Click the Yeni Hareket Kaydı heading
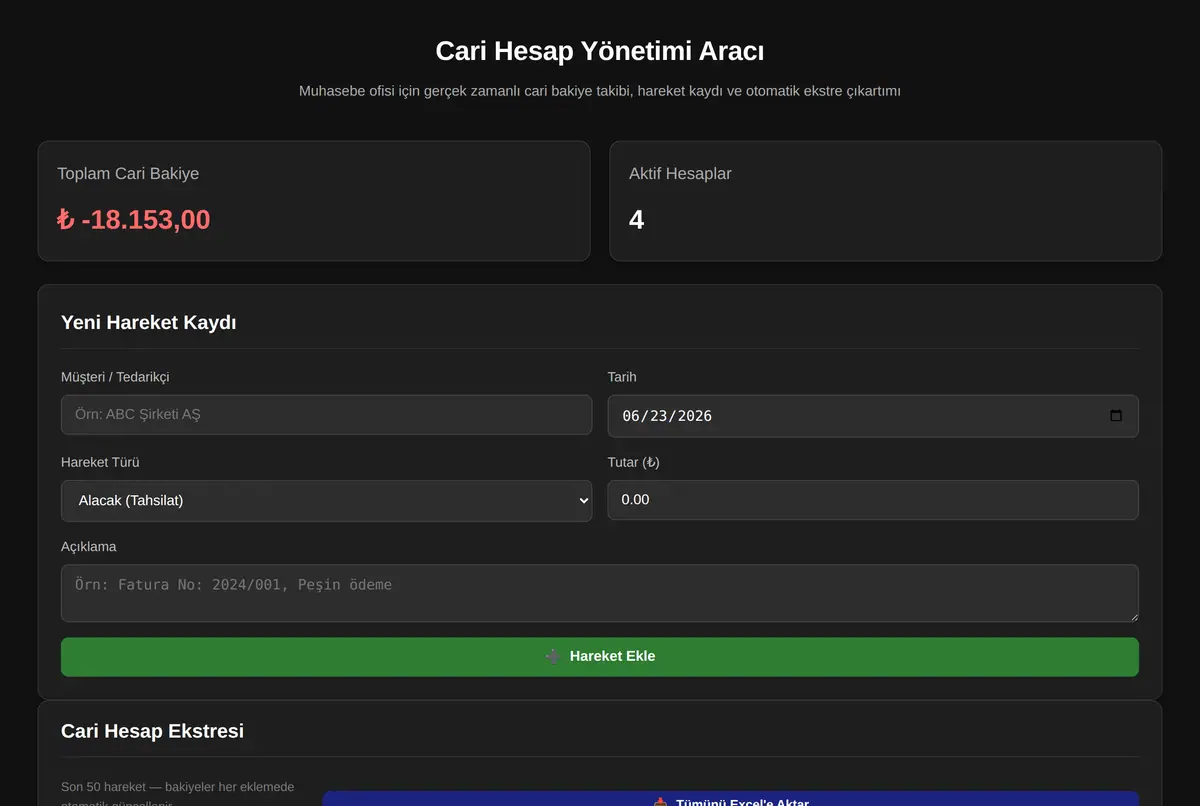The height and width of the screenshot is (806, 1200). click(x=149, y=322)
